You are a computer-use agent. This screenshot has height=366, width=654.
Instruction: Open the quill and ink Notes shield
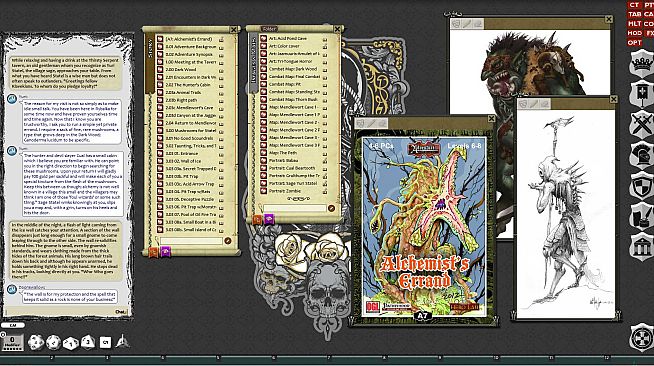click(x=641, y=216)
